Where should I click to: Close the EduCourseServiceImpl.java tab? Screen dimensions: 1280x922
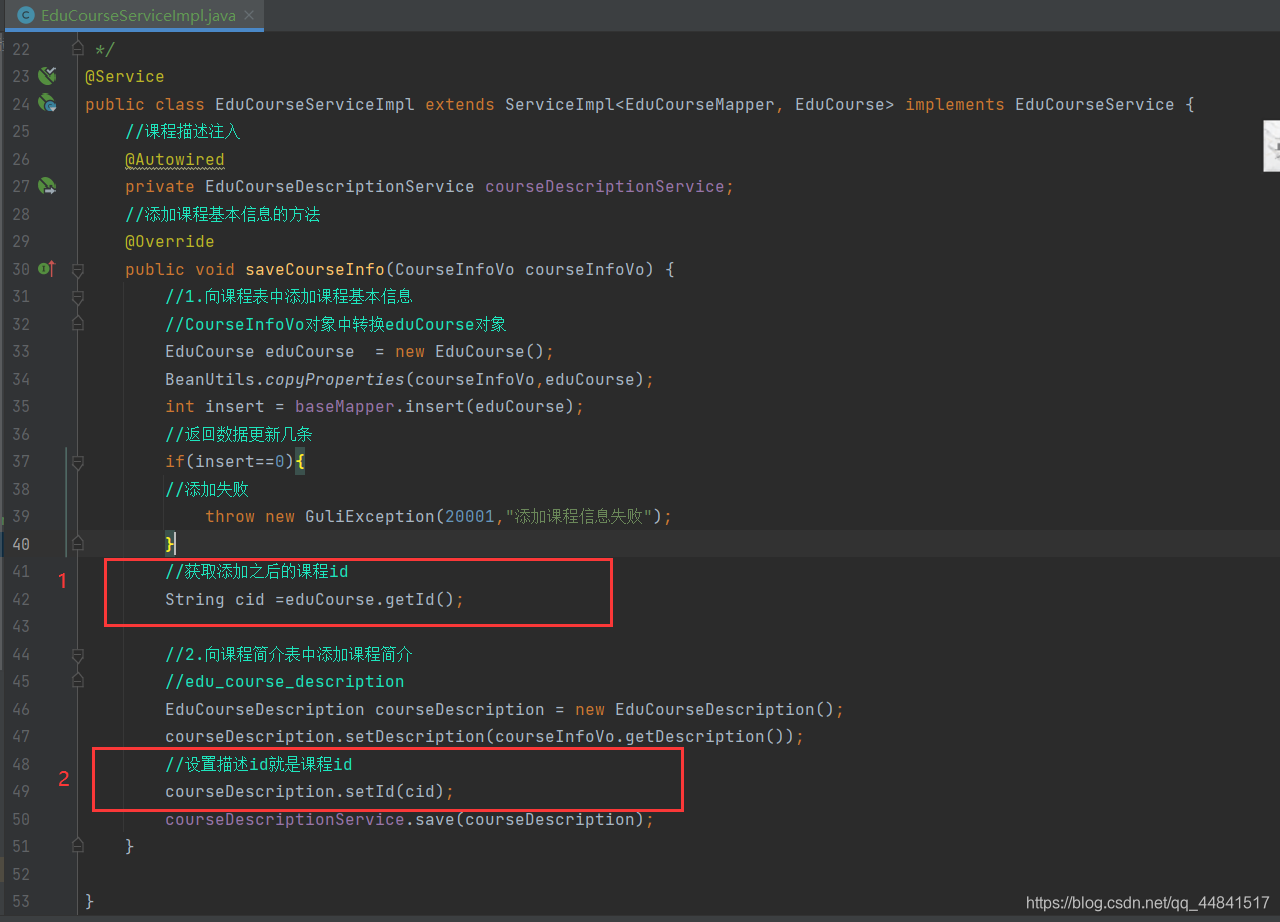point(251,16)
